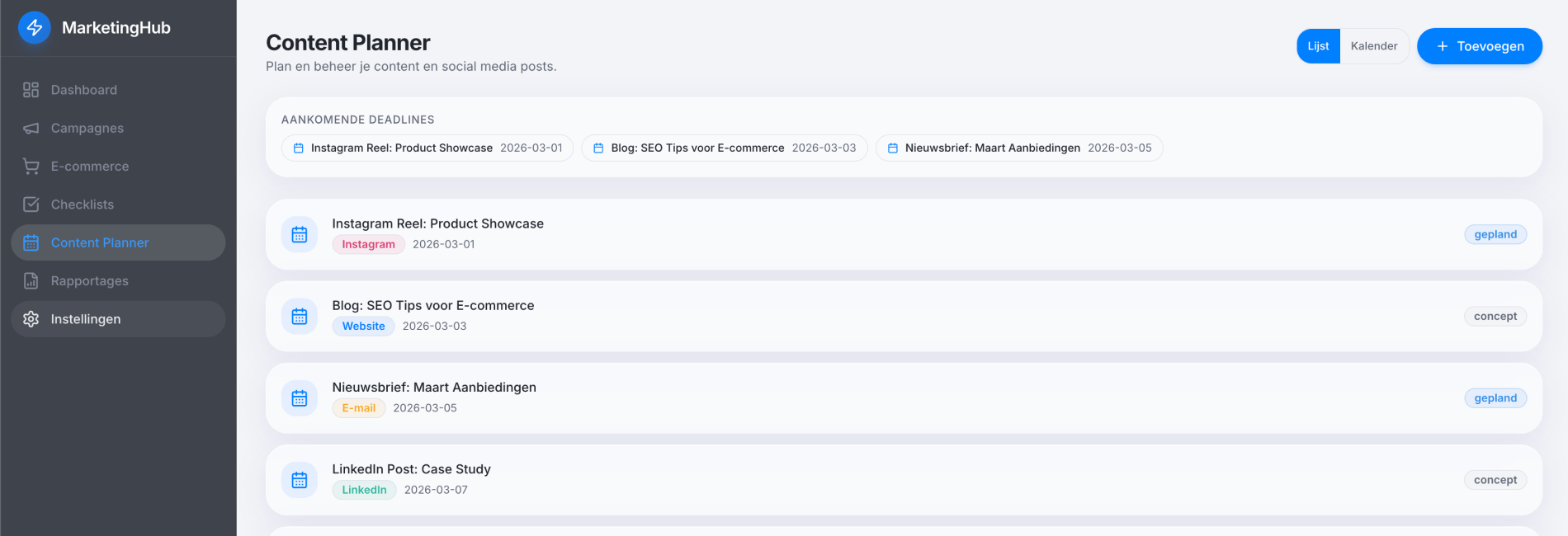Go to the Campagnes menu label
The image size is (1568, 536).
pyautogui.click(x=87, y=129)
